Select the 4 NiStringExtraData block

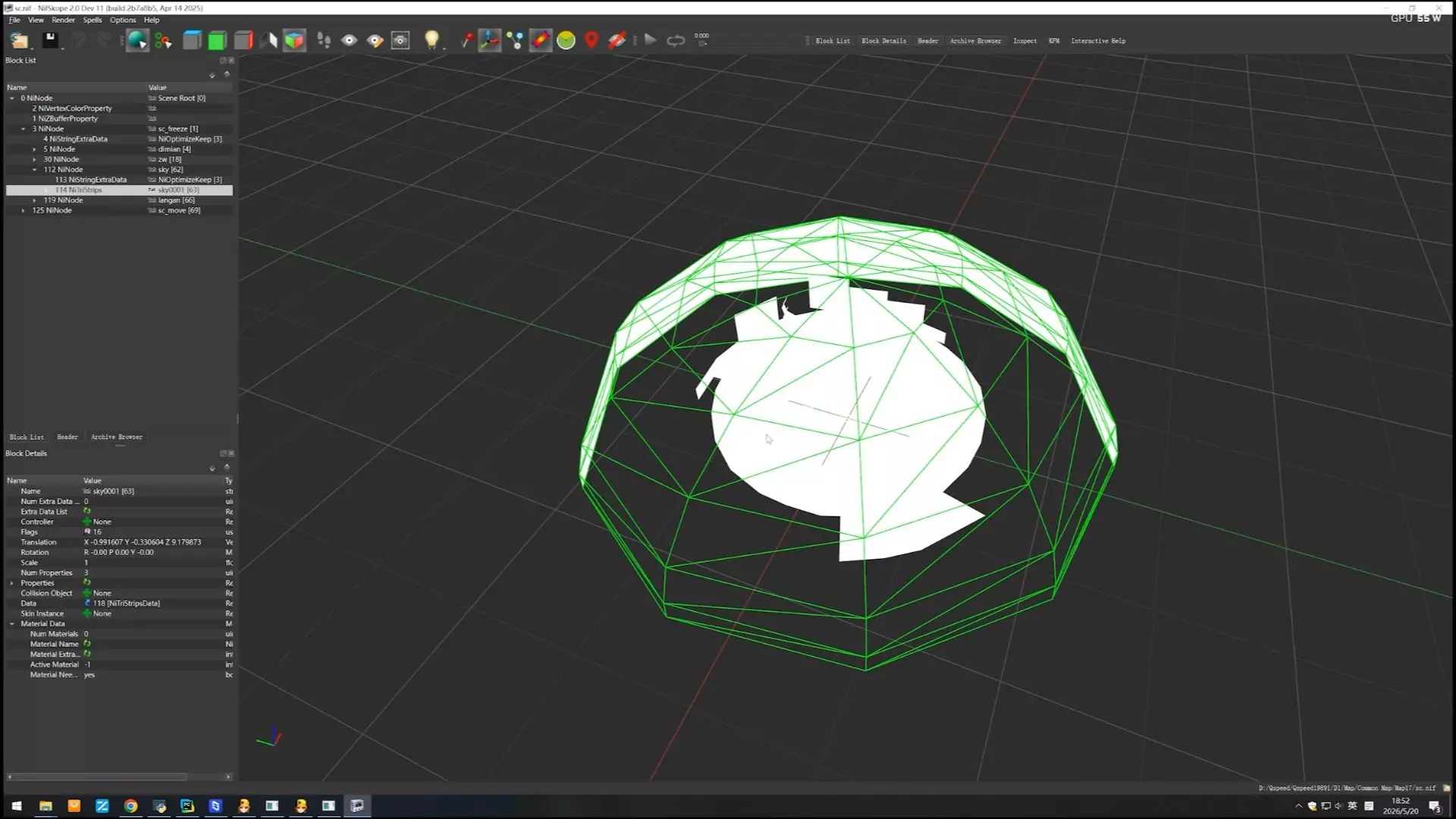(x=76, y=140)
